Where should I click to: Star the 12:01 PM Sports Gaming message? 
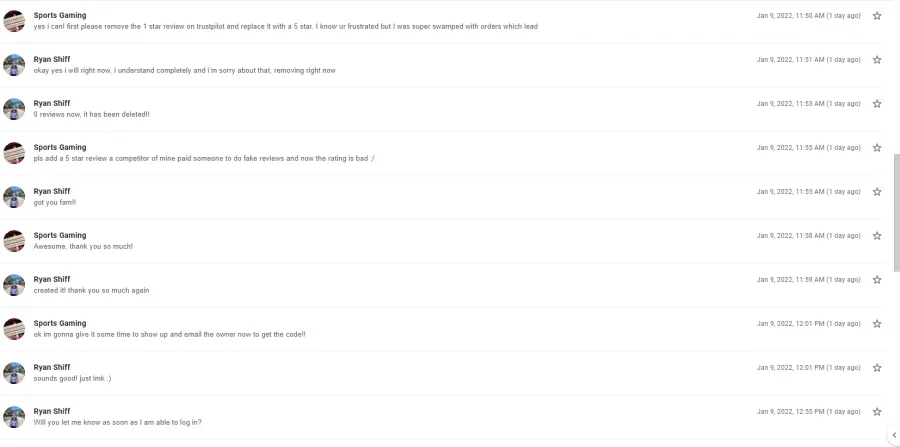click(876, 324)
